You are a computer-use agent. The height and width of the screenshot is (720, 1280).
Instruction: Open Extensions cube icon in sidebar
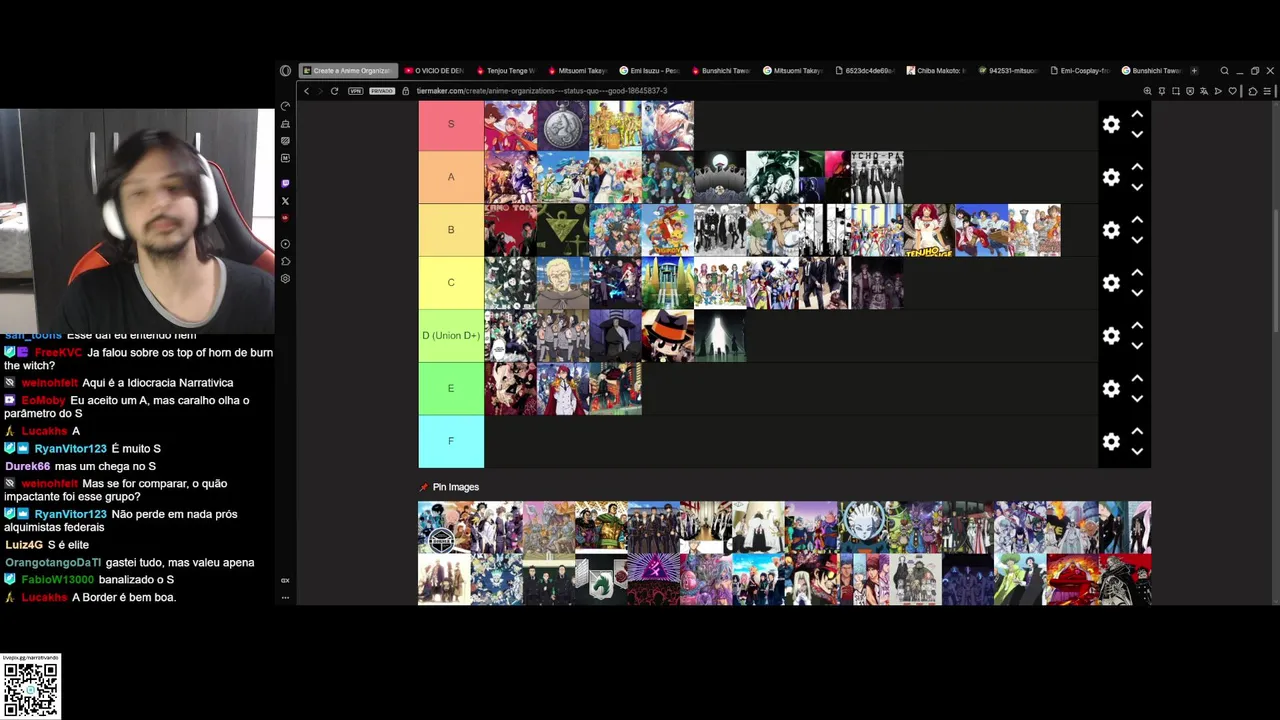tap(285, 261)
